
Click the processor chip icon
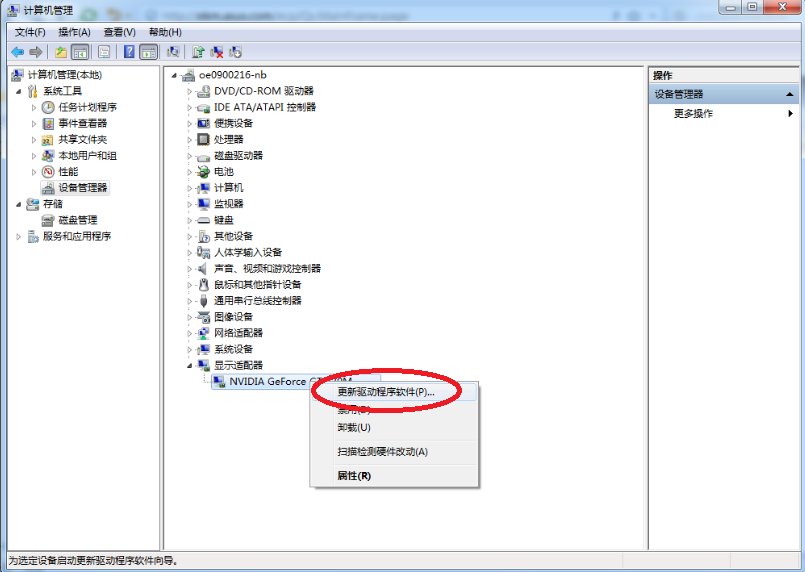pos(203,139)
